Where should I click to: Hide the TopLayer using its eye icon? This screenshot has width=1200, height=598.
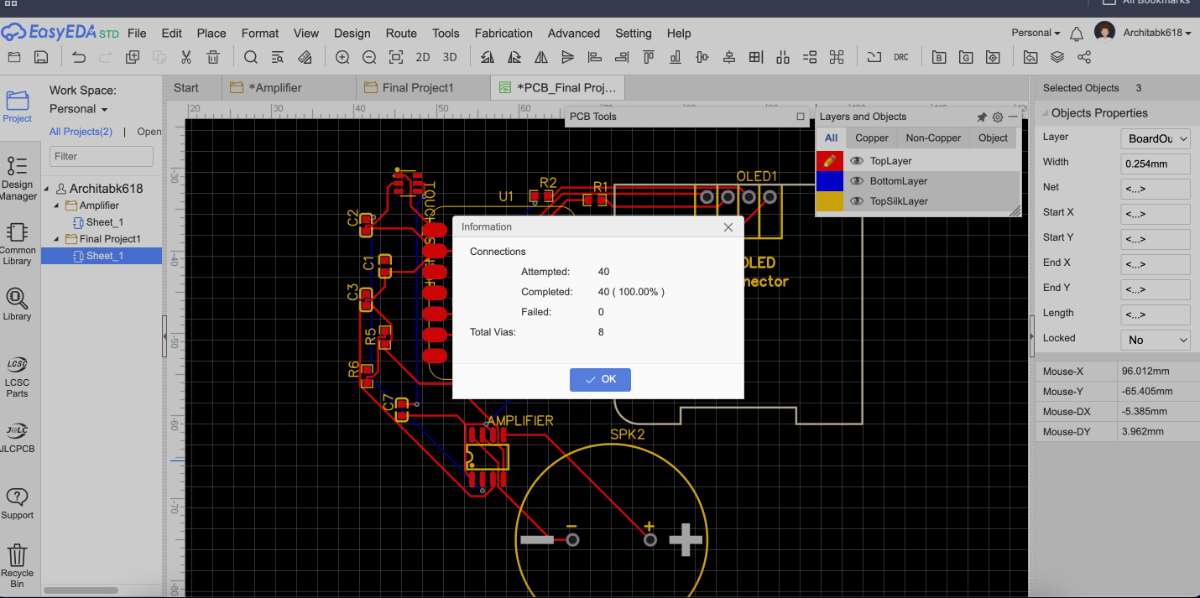(x=856, y=161)
